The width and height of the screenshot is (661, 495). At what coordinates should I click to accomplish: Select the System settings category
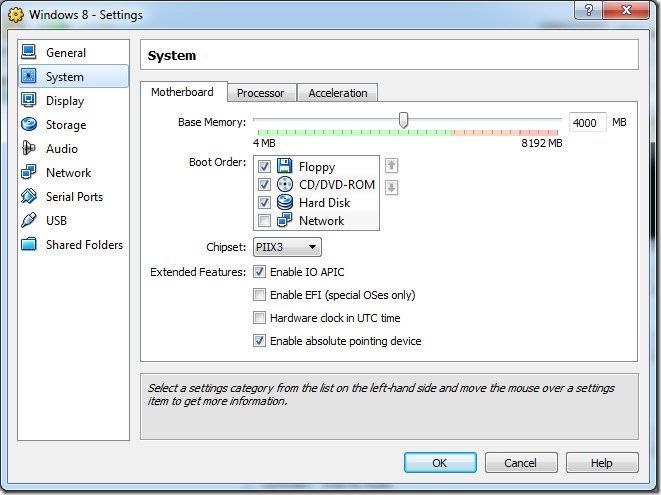[x=73, y=76]
